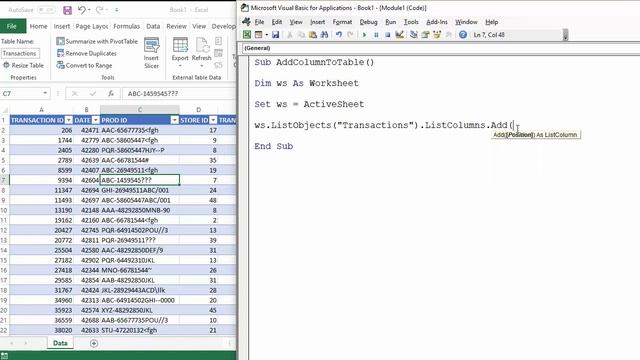Image resolution: width=640 pixels, height=360 pixels.
Task: Open Format menu in VBA editor
Action: (342, 22)
